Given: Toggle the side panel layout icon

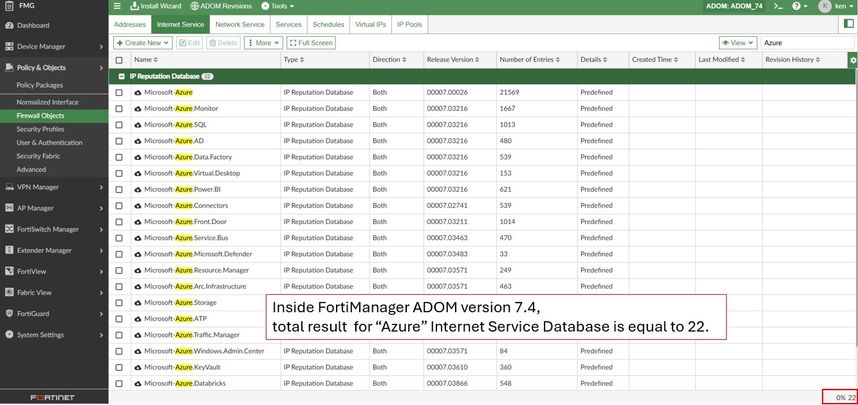Looking at the screenshot, I should (x=849, y=23).
